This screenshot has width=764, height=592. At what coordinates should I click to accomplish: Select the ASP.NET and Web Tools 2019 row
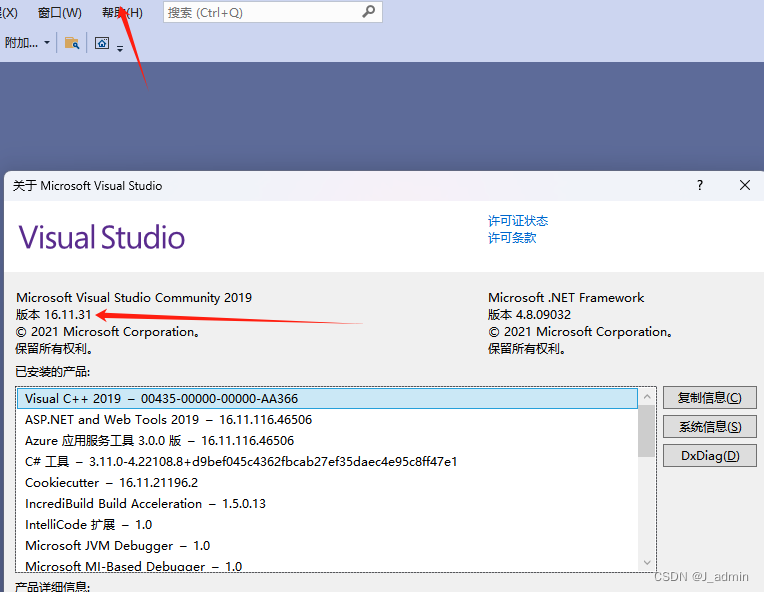coord(327,420)
